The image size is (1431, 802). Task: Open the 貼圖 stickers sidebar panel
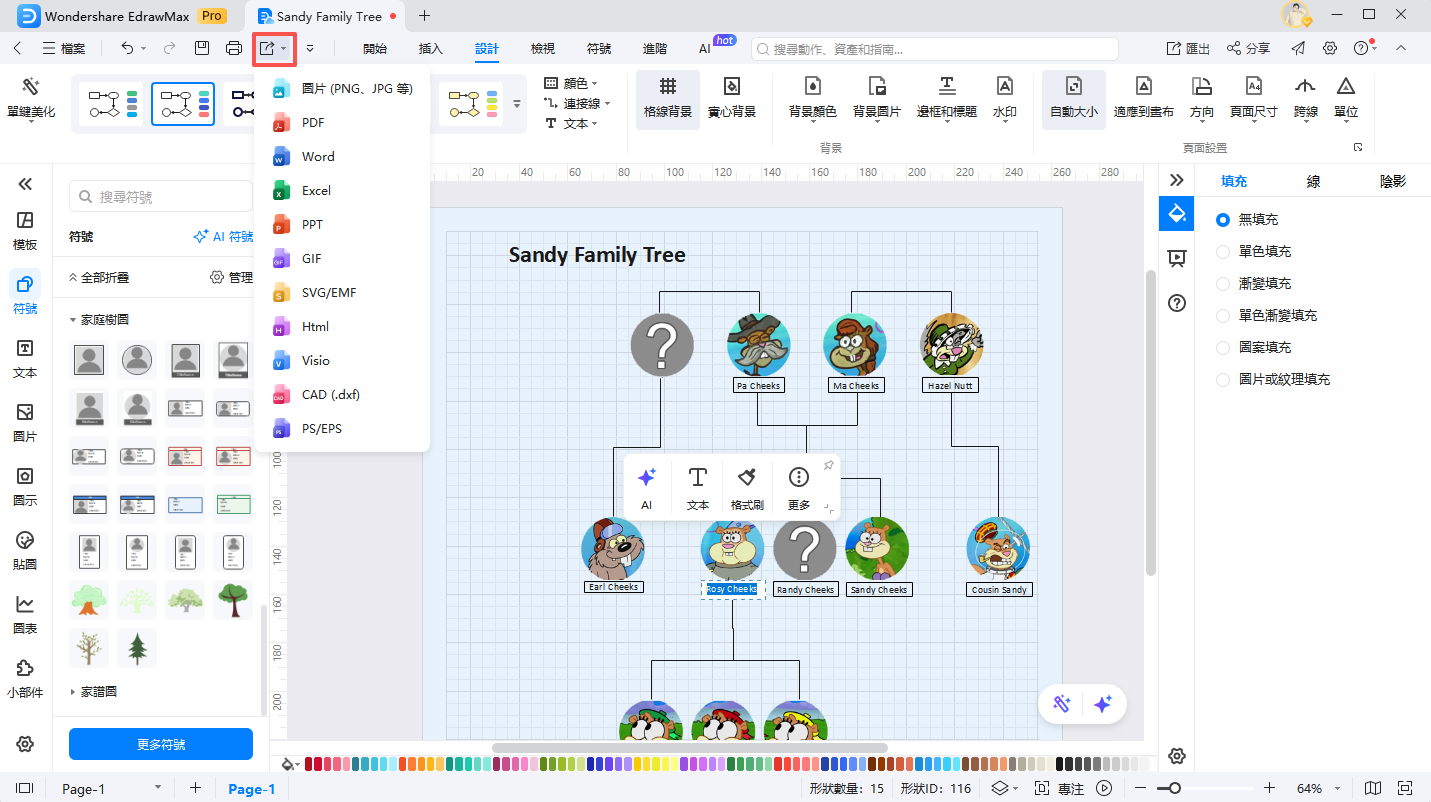[25, 549]
